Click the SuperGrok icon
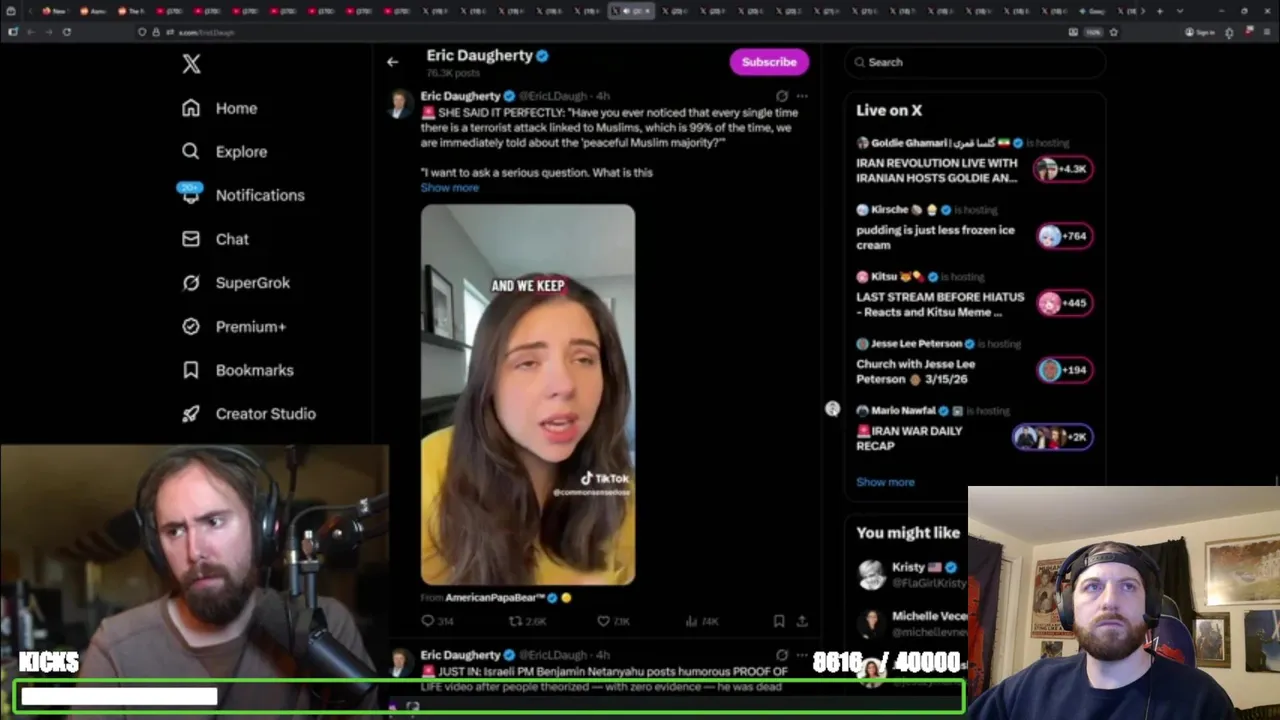1280x720 pixels. [x=191, y=283]
